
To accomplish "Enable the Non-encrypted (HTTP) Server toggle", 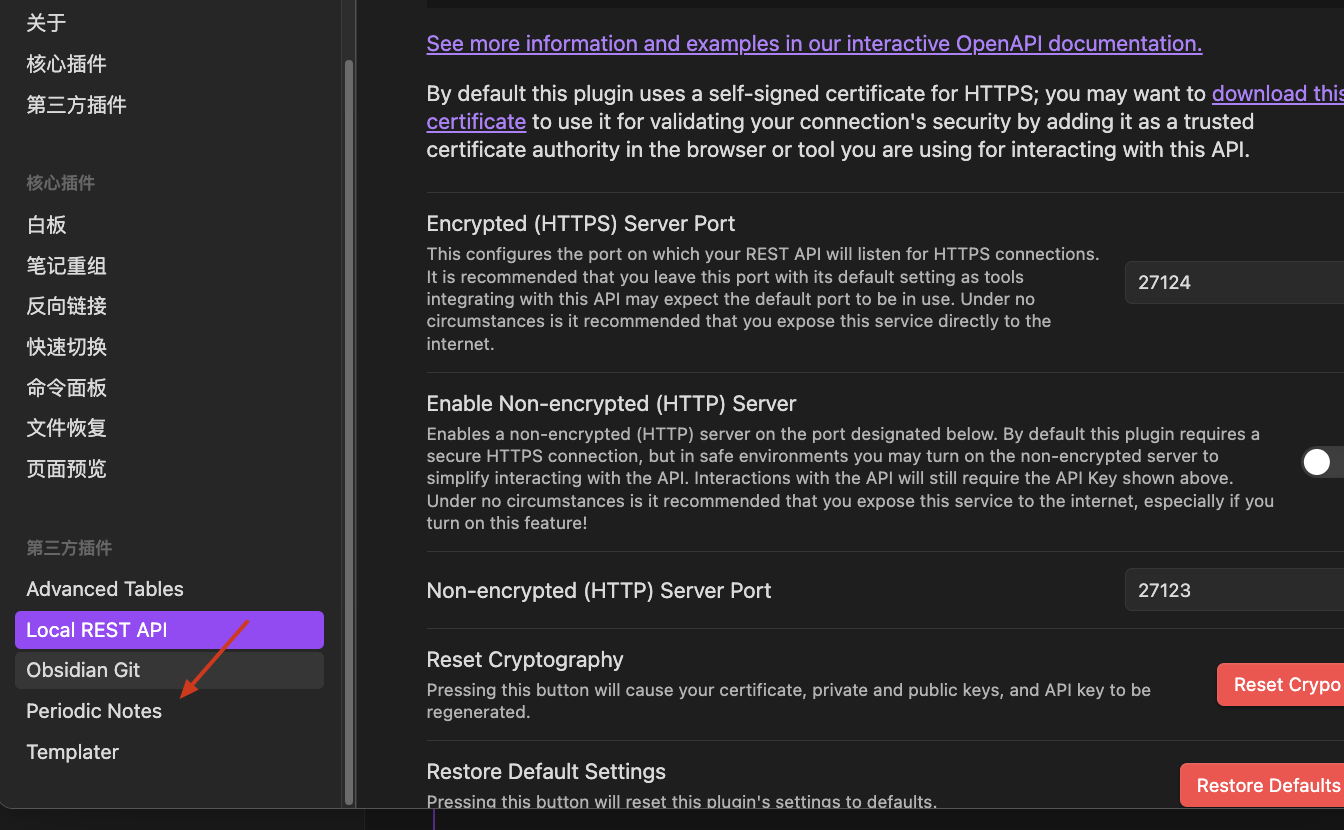I will pos(1322,461).
